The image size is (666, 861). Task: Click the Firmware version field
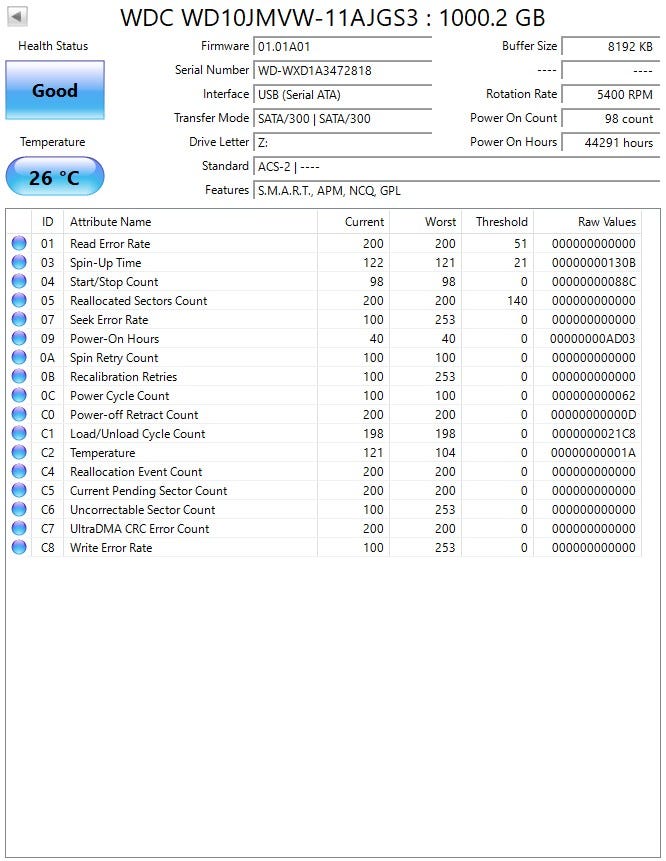(x=342, y=47)
